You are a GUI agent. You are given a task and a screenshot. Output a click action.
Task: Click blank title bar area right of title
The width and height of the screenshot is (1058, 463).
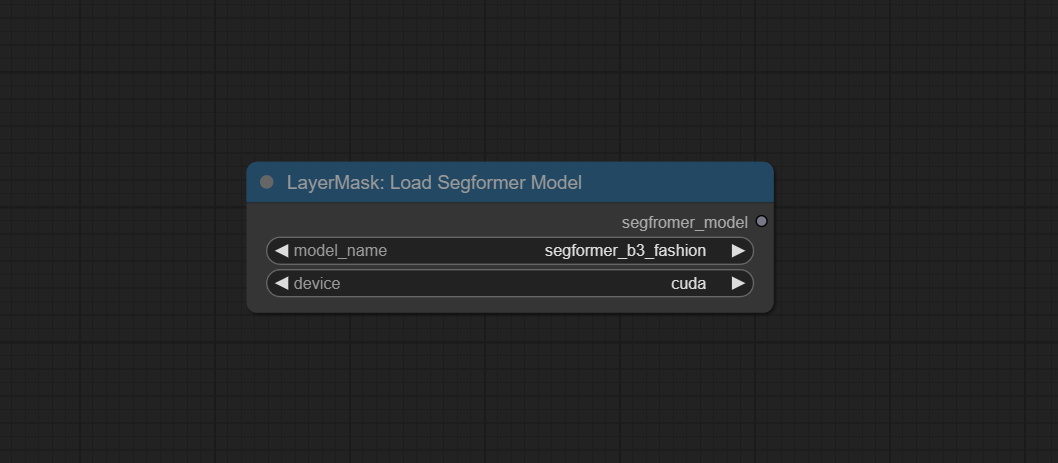pyautogui.click(x=680, y=183)
